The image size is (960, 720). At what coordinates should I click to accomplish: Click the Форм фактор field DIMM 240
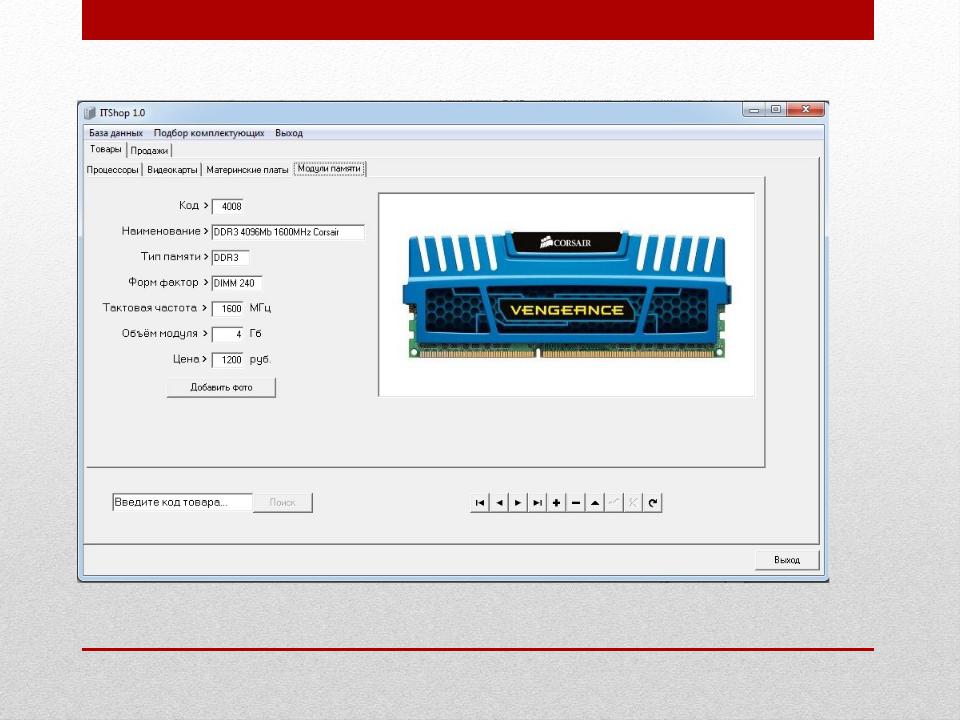tap(236, 283)
